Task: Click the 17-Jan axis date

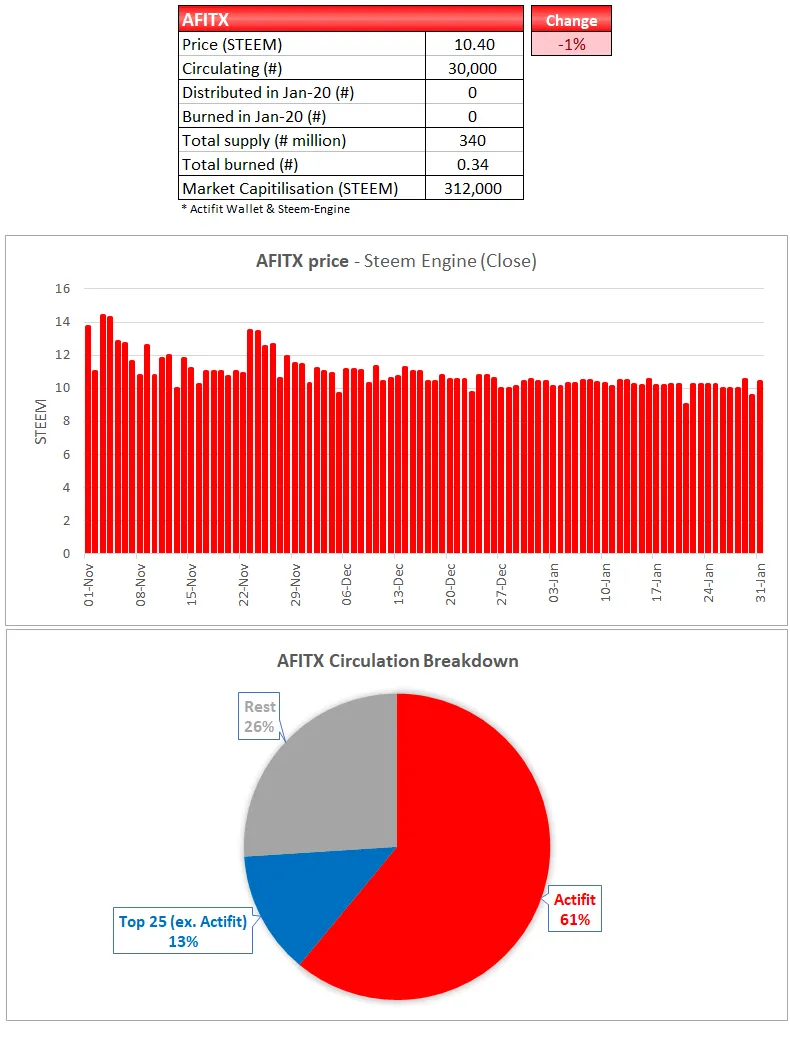Action: [657, 584]
